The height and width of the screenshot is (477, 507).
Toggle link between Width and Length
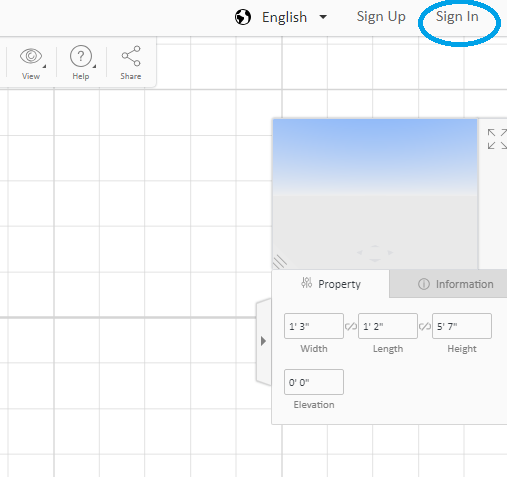(351, 326)
